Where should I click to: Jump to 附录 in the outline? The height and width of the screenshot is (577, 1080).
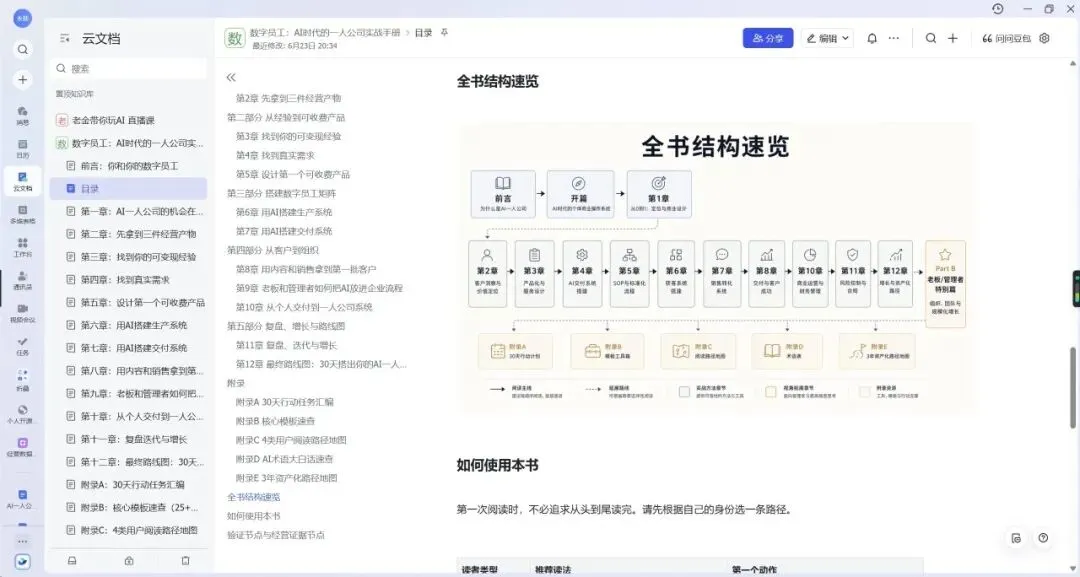[236, 383]
